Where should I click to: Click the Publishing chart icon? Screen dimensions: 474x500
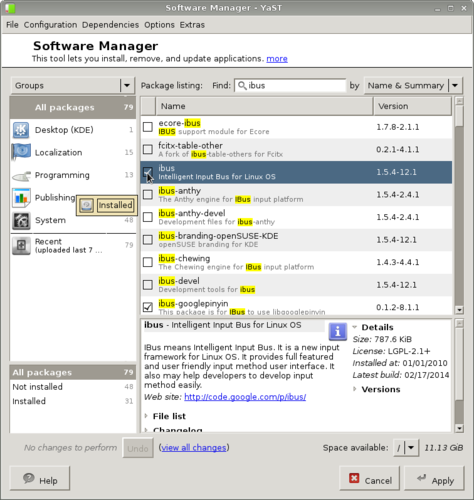coord(21,198)
